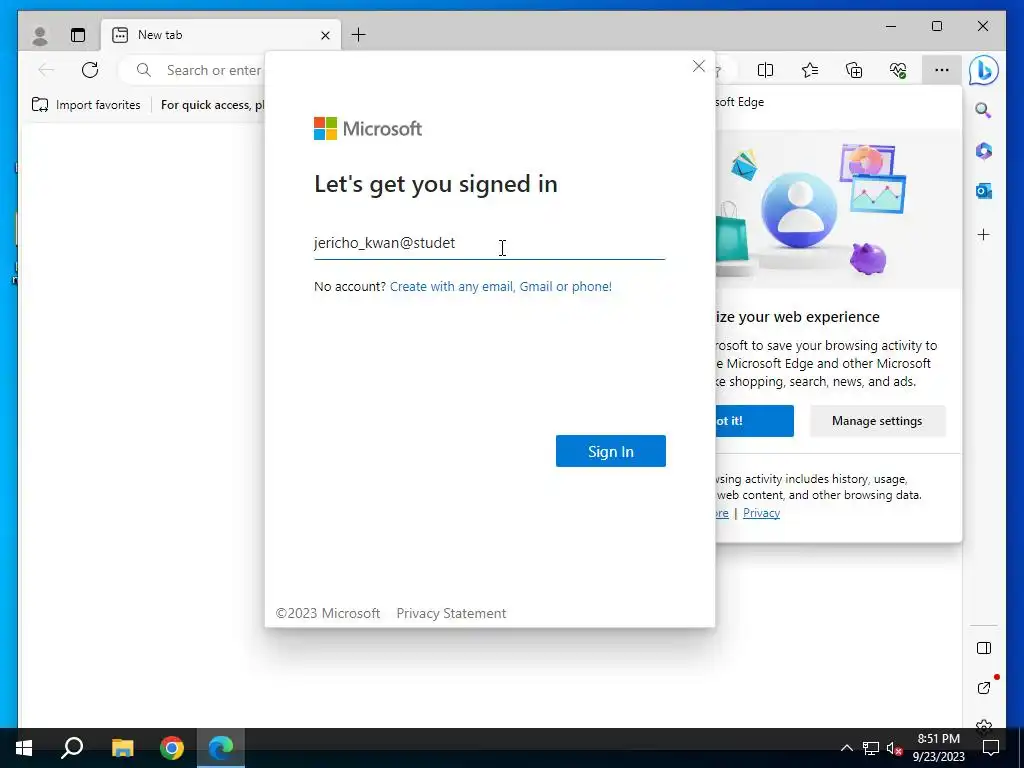This screenshot has width=1024, height=768.
Task: Click the Microsoft logo in dialog
Action: coord(368,129)
